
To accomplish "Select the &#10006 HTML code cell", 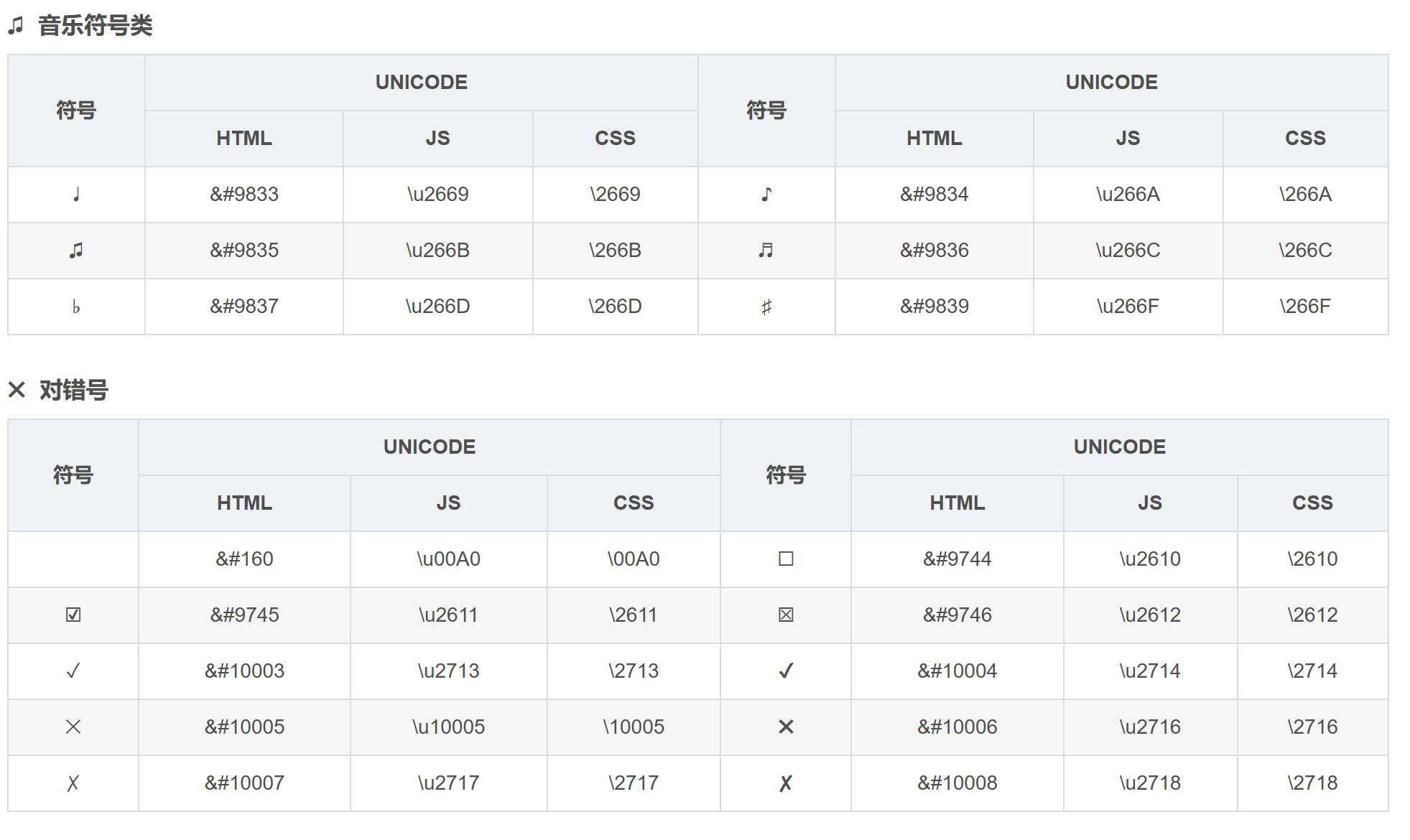I will pyautogui.click(x=957, y=727).
